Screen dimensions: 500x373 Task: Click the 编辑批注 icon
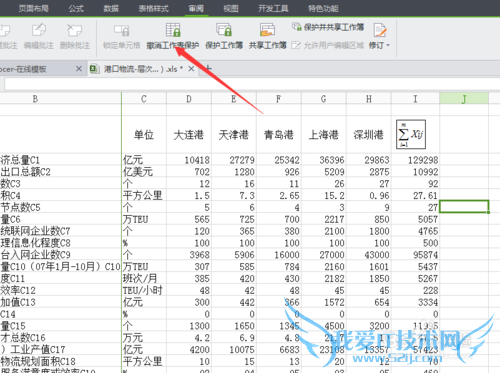point(39,30)
